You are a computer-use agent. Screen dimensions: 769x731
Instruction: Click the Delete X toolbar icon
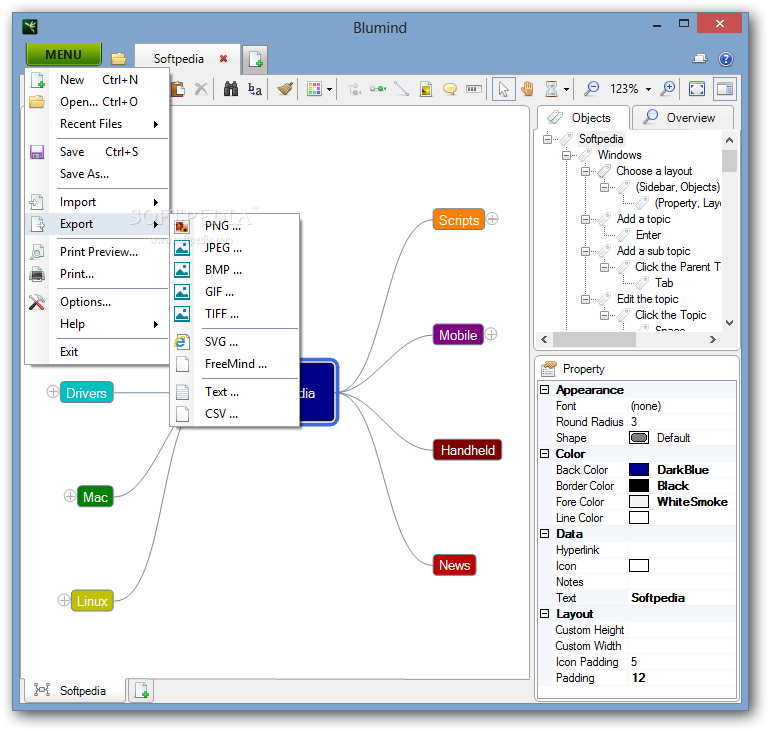pyautogui.click(x=201, y=89)
